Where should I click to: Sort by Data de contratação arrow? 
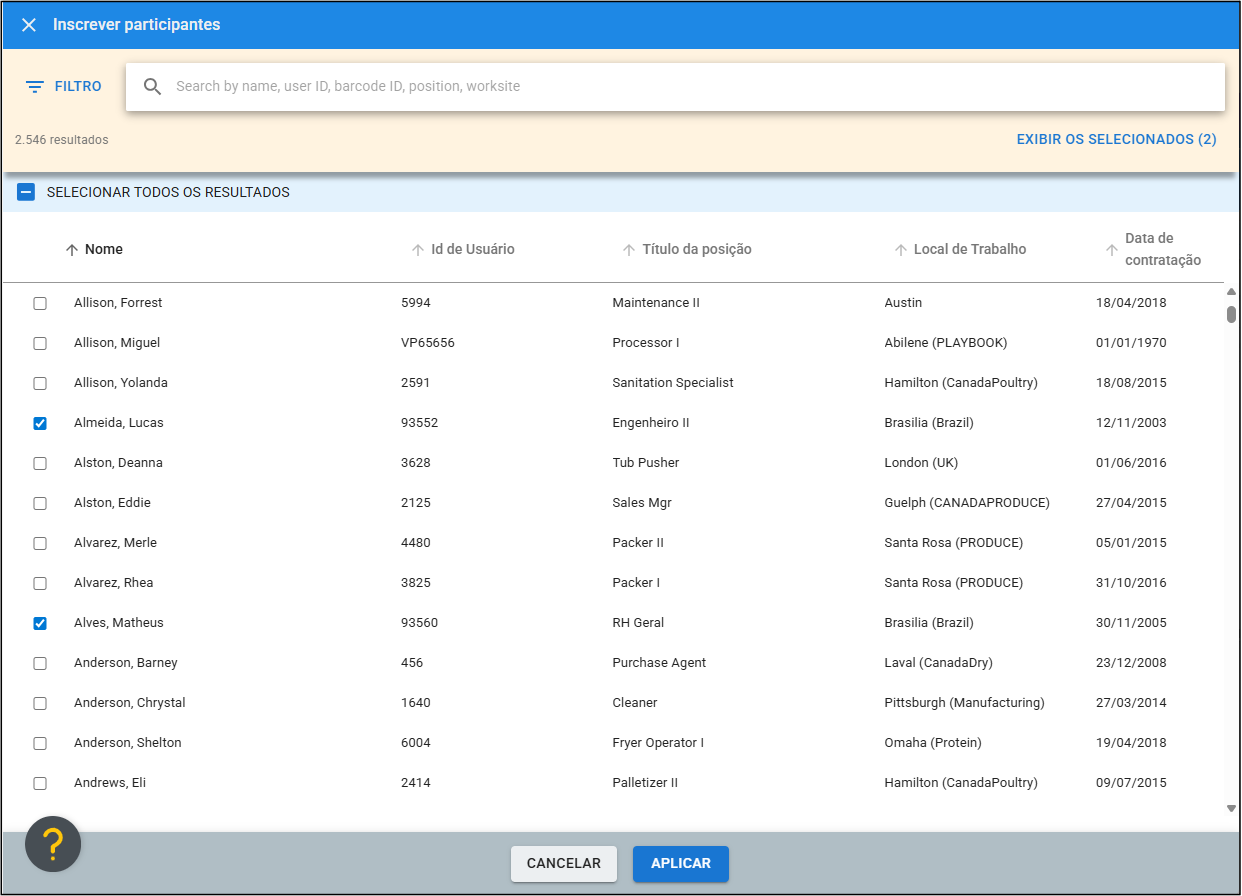pyautogui.click(x=1111, y=250)
